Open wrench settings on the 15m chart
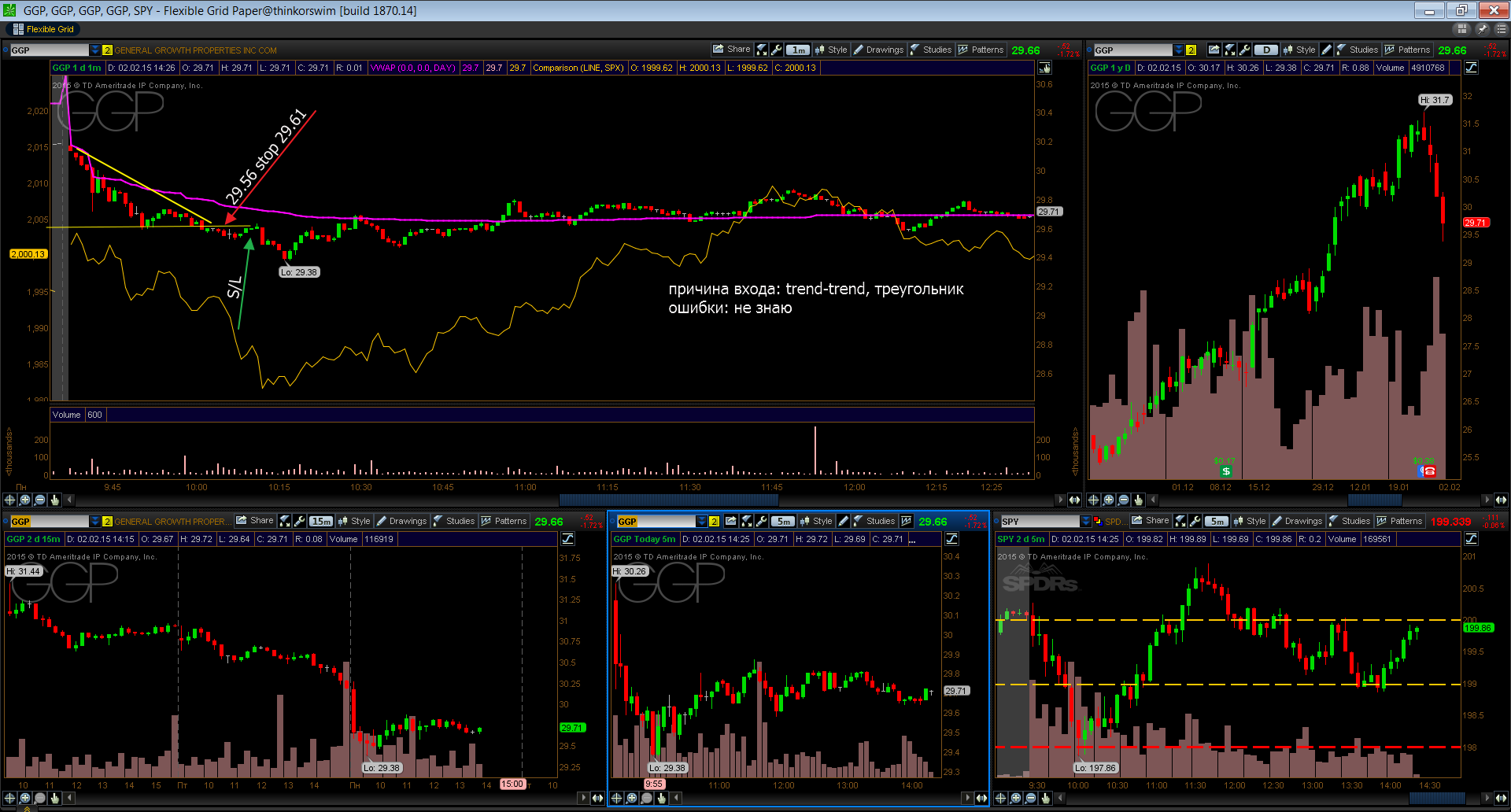The image size is (1511, 812). pos(300,521)
